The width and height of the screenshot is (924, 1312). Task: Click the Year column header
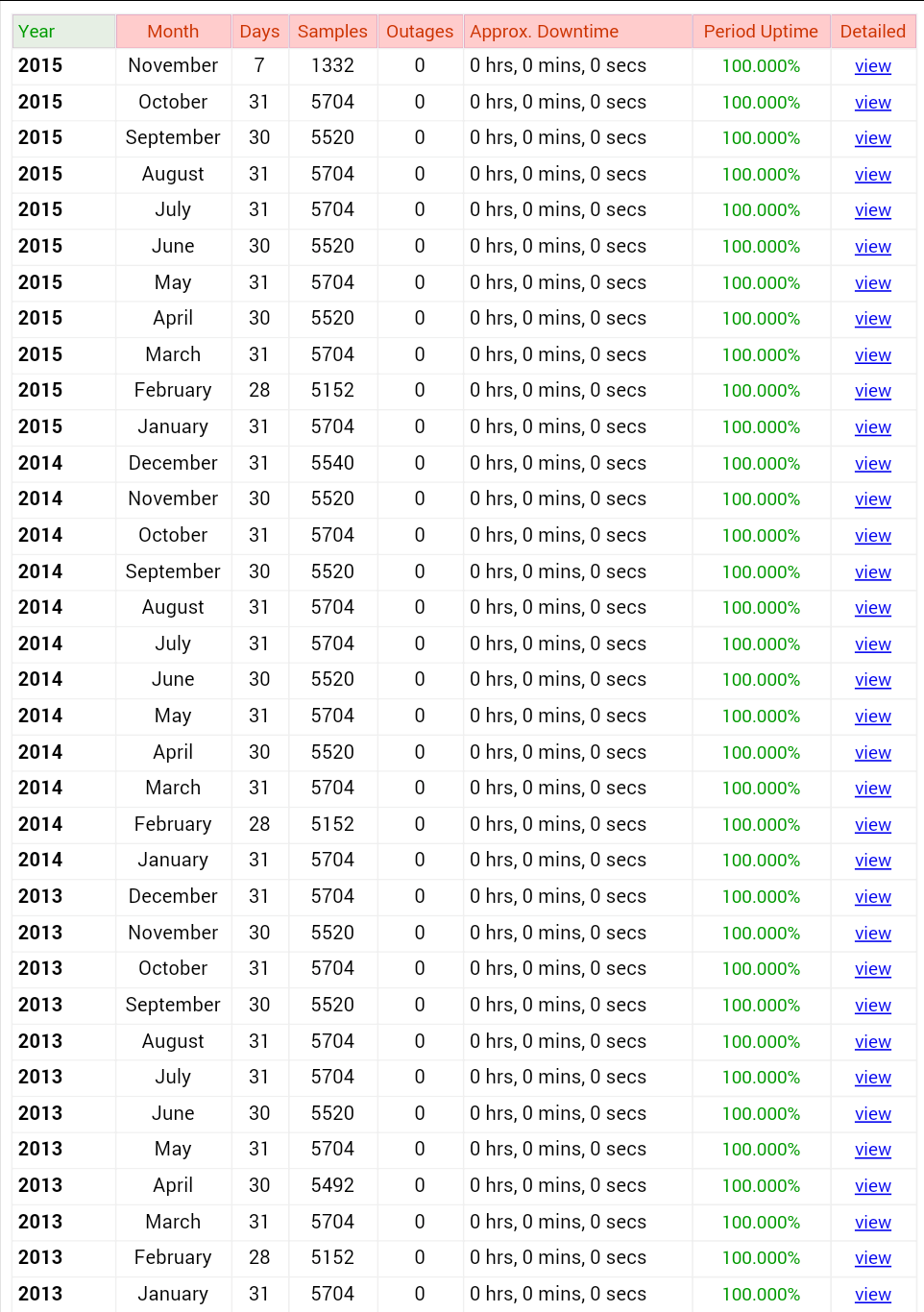point(63,32)
